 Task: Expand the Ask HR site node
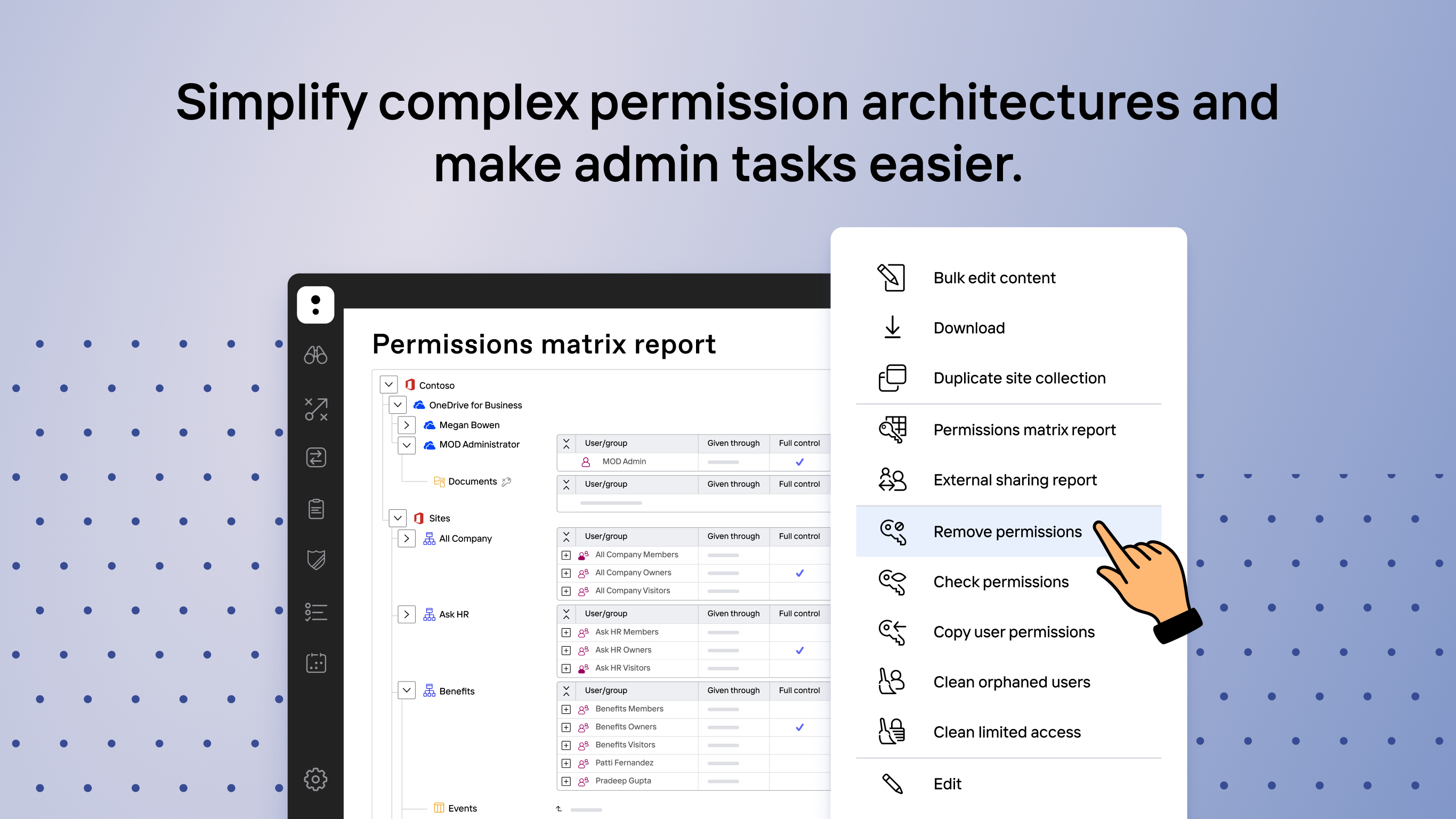coord(407,614)
